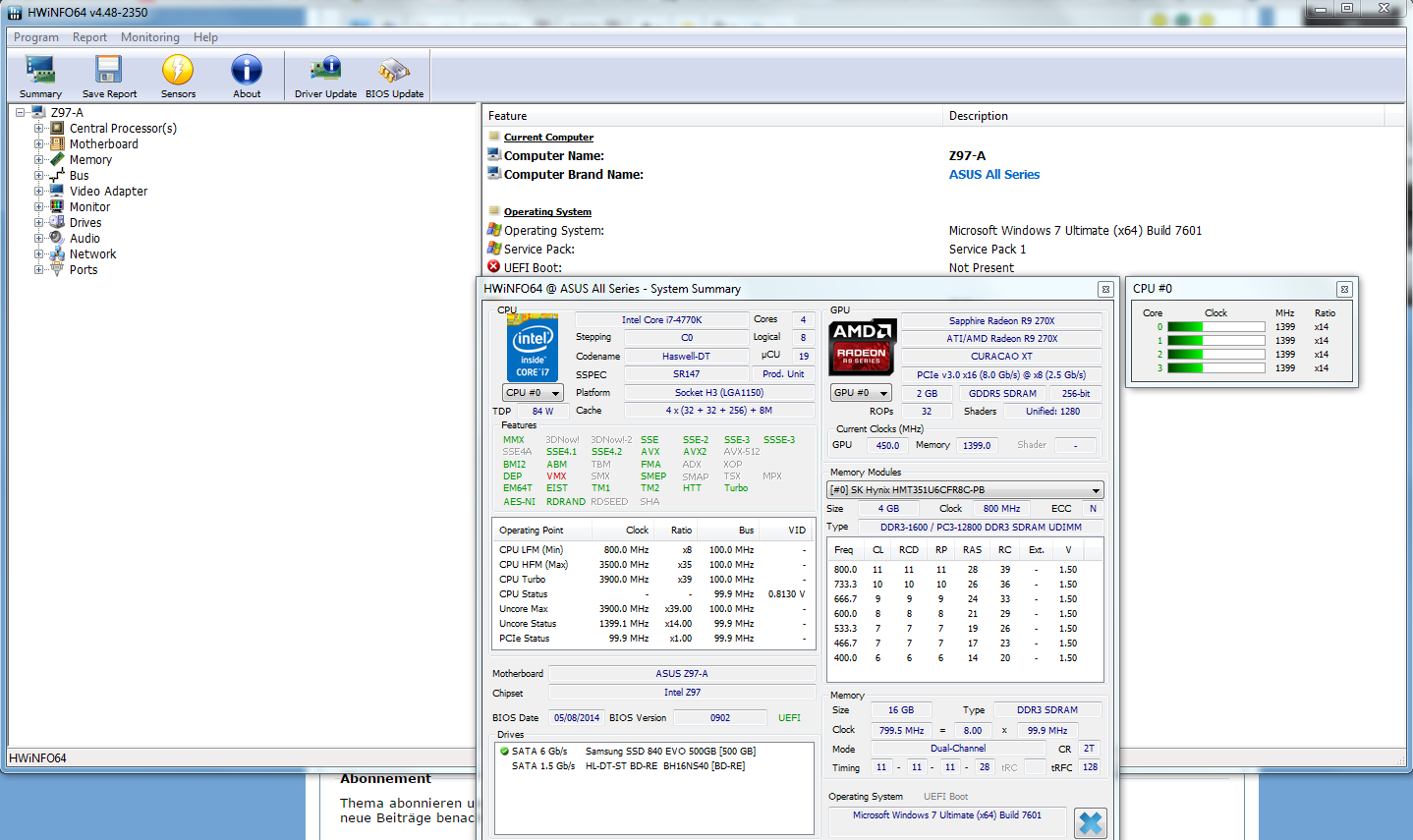This screenshot has width=1413, height=840.
Task: Open the Report menu
Action: tap(89, 37)
